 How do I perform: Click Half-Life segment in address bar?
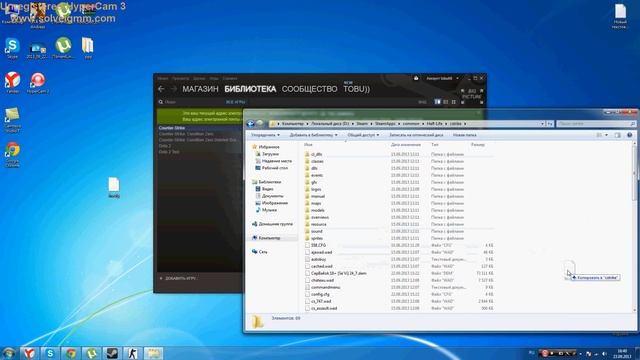coord(434,123)
